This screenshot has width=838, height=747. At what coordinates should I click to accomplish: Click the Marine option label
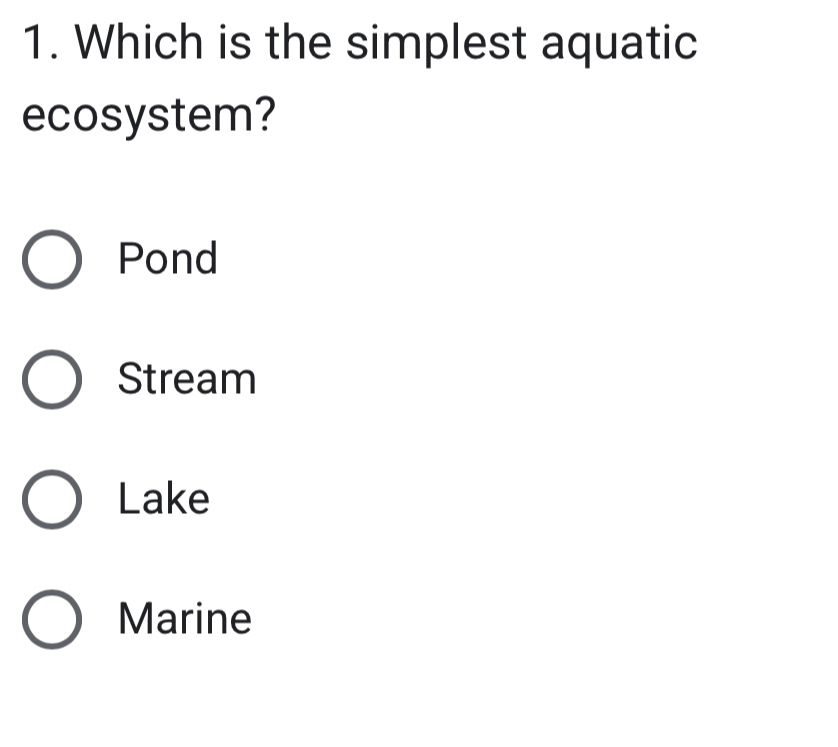pos(183,619)
